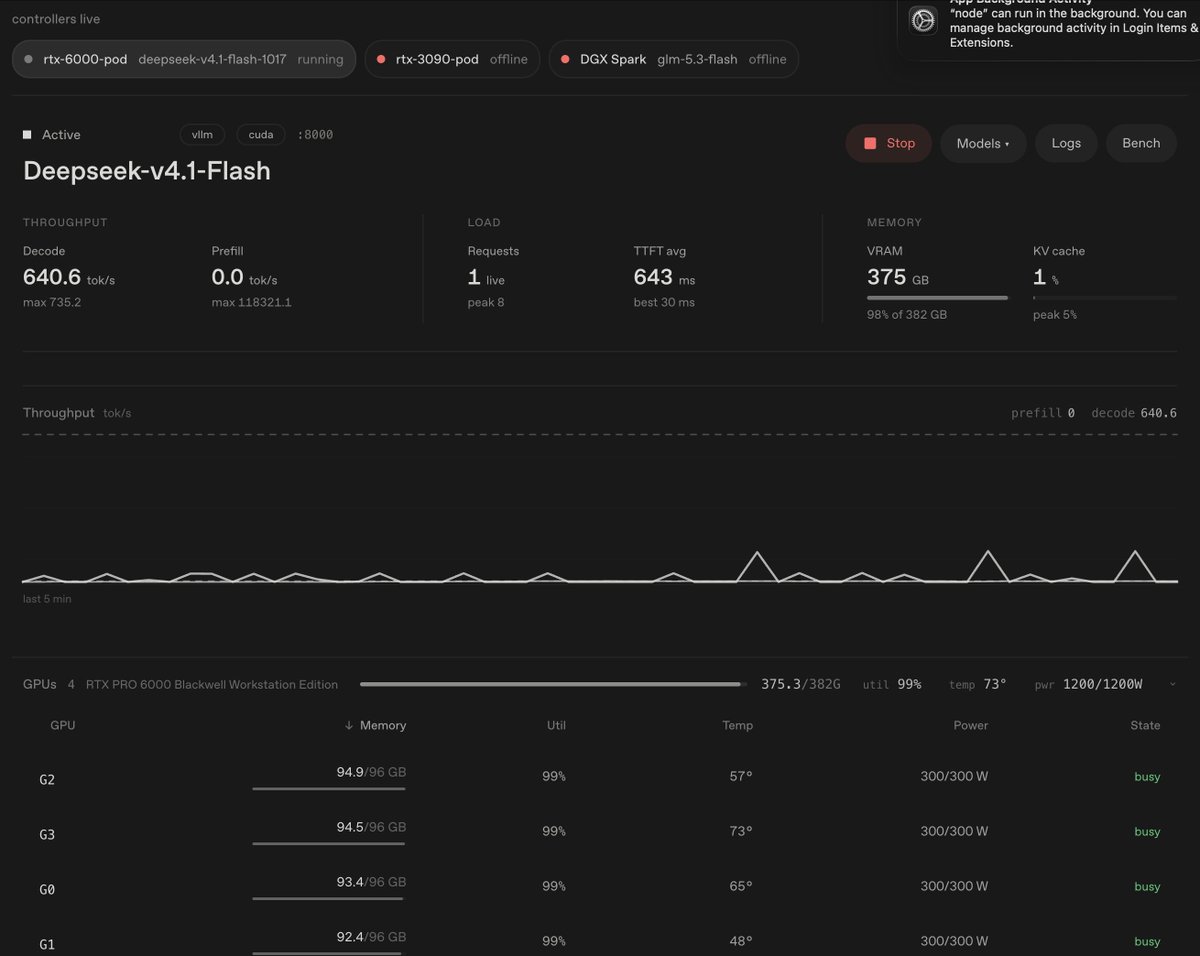The image size is (1200, 956).
Task: Click 'max 118321.1' prefill maximum
Action: [251, 302]
